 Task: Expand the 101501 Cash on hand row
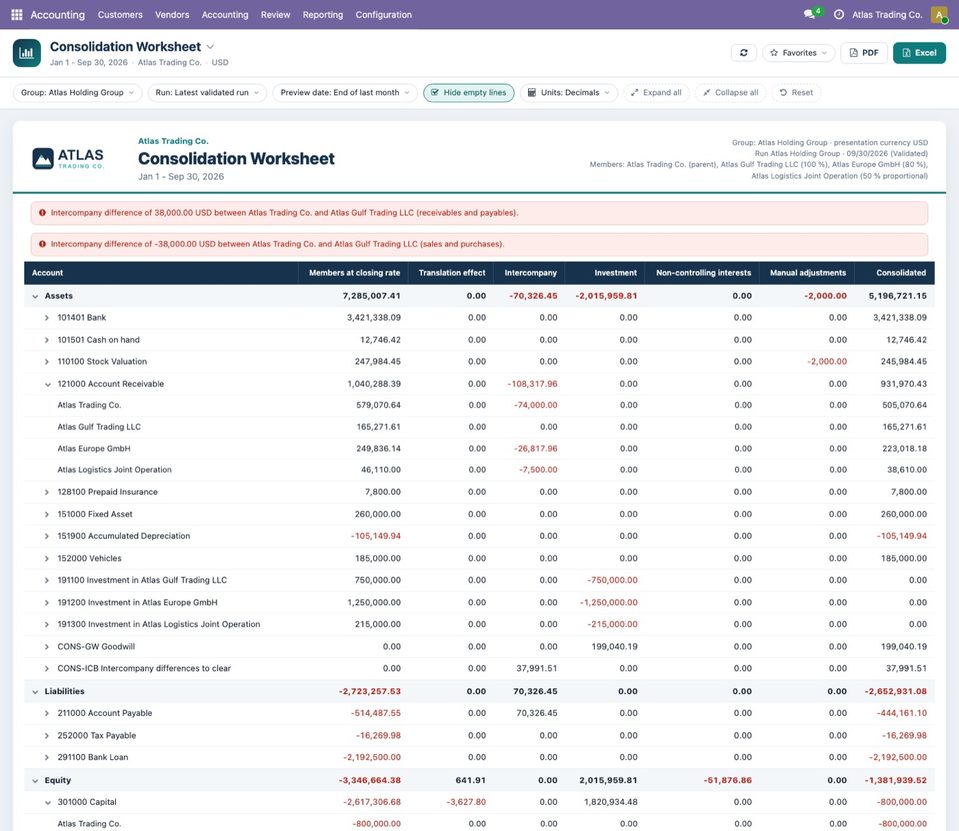click(46, 340)
